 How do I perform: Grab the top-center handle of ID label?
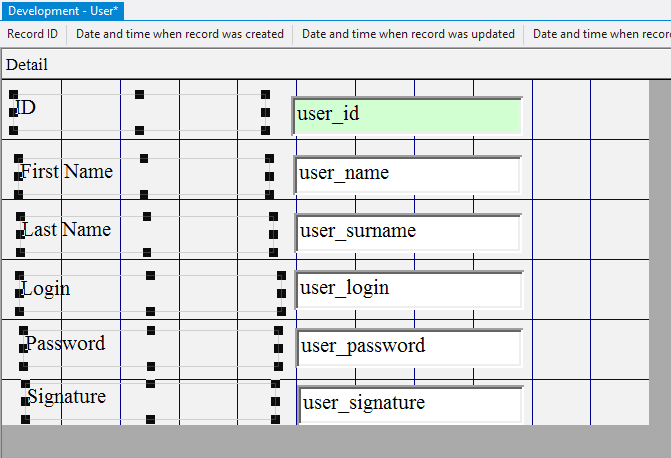[x=139, y=94]
